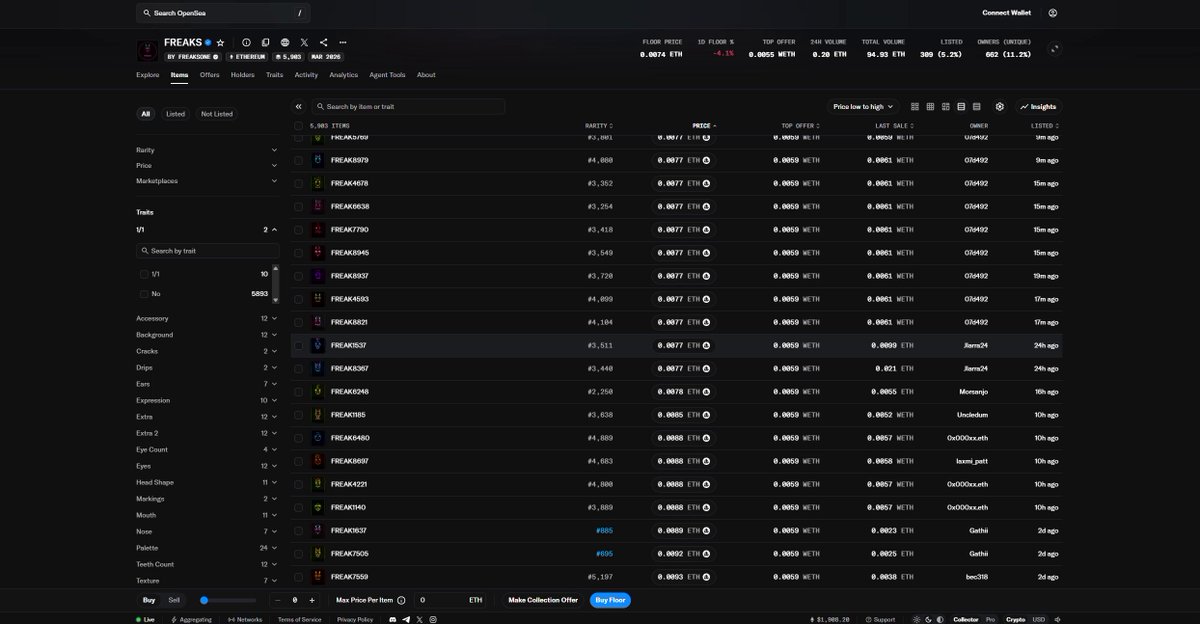Focus the "Search by trait" input
The width and height of the screenshot is (1200, 624).
pyautogui.click(x=208, y=251)
